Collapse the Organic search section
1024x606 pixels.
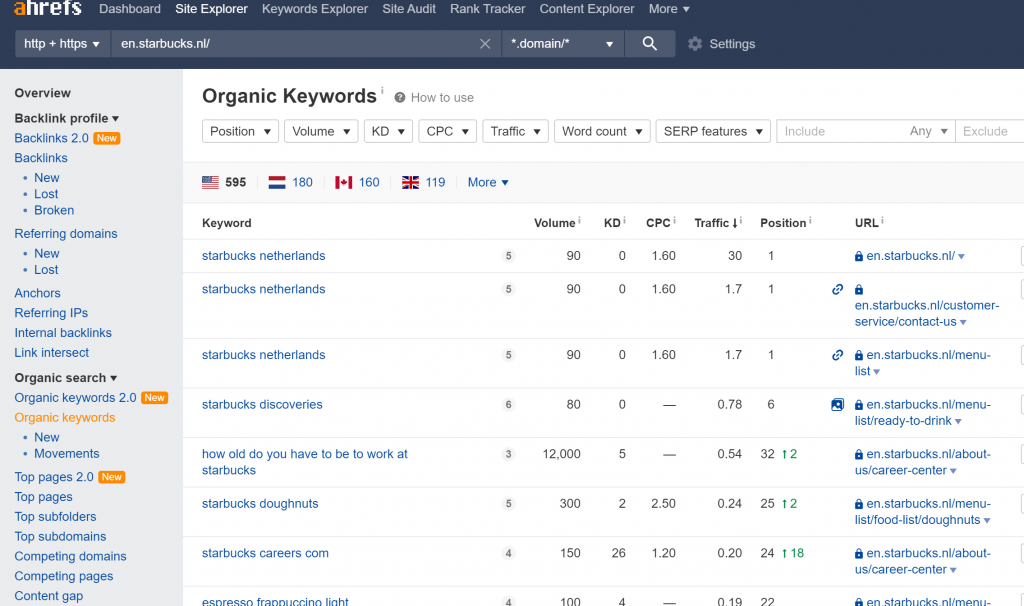pos(66,378)
